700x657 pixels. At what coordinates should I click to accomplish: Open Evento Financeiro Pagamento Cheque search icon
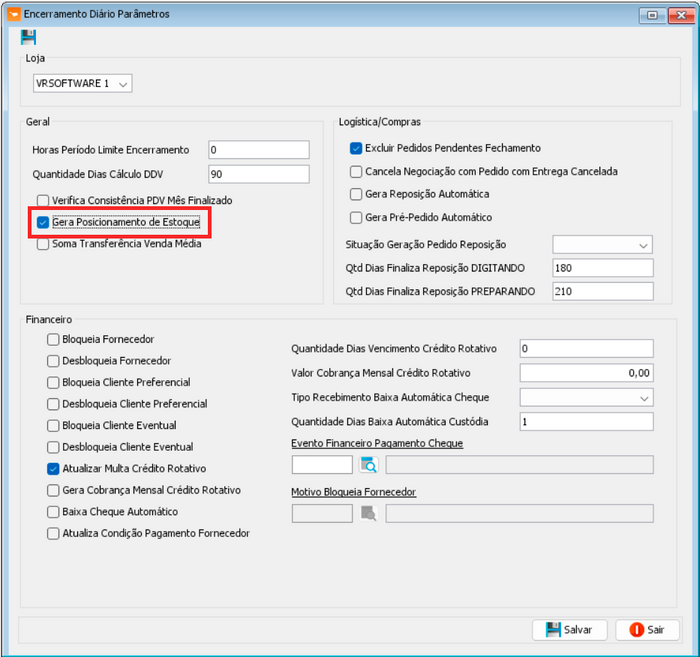368,464
